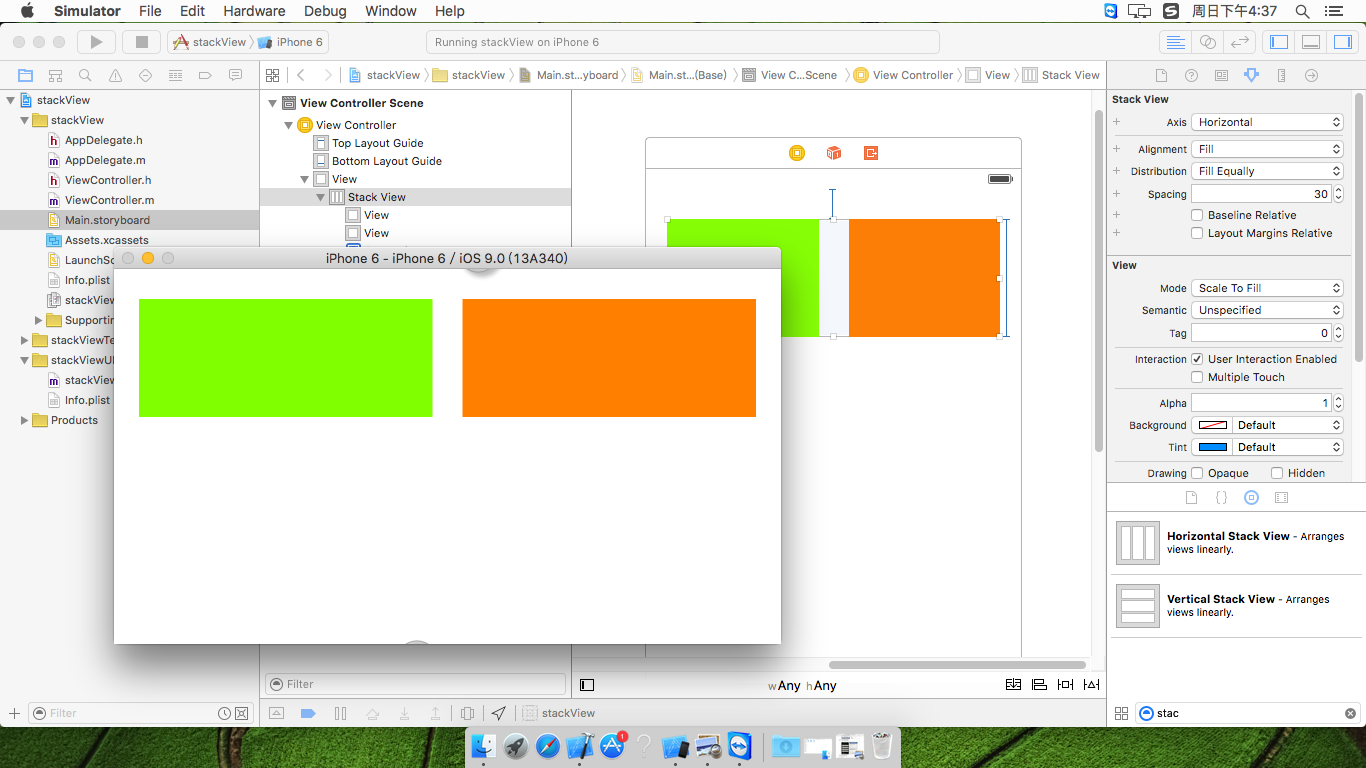1366x768 pixels.
Task: Show the Connections inspector
Action: click(1311, 75)
